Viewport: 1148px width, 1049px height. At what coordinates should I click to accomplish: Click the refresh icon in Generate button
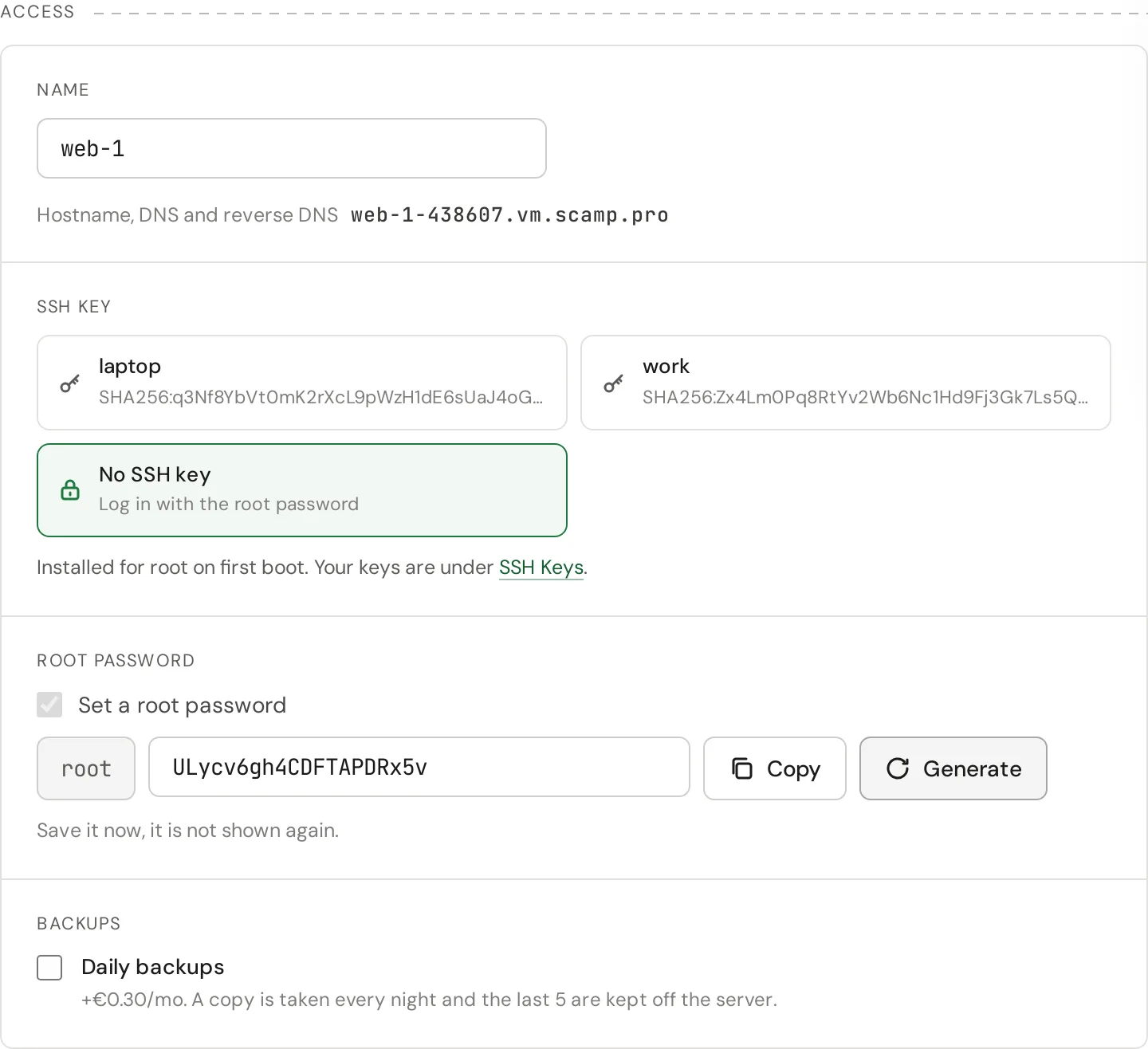point(898,768)
